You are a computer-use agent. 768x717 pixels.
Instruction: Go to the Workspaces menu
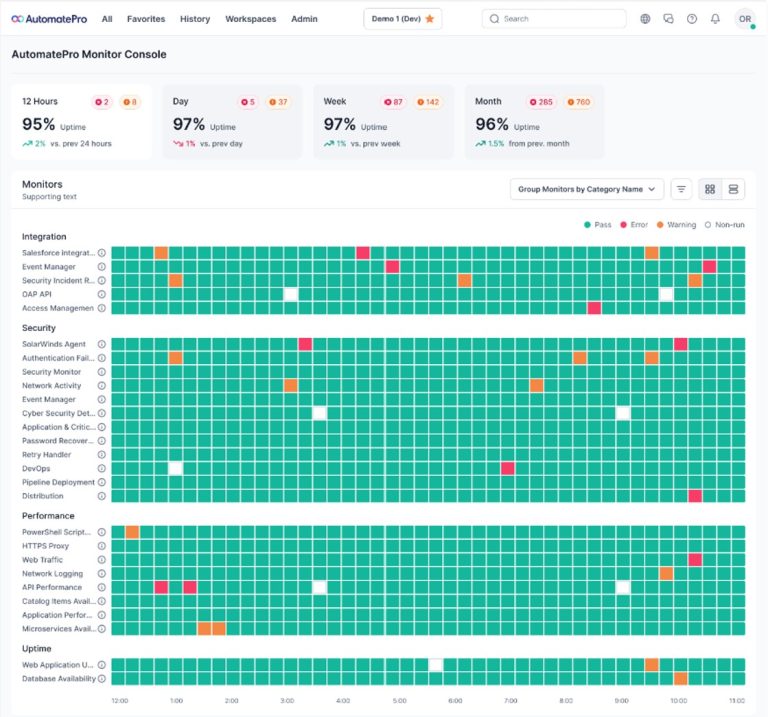click(x=250, y=19)
